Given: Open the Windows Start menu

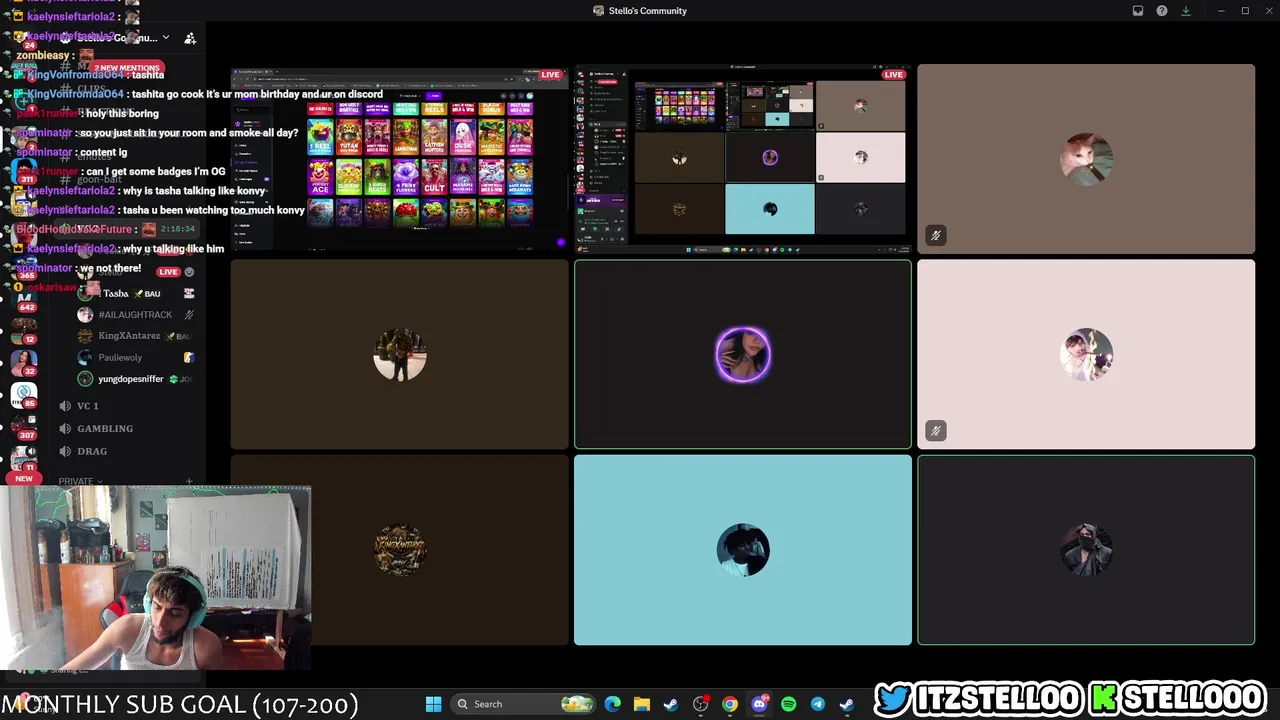Looking at the screenshot, I should 433,704.
